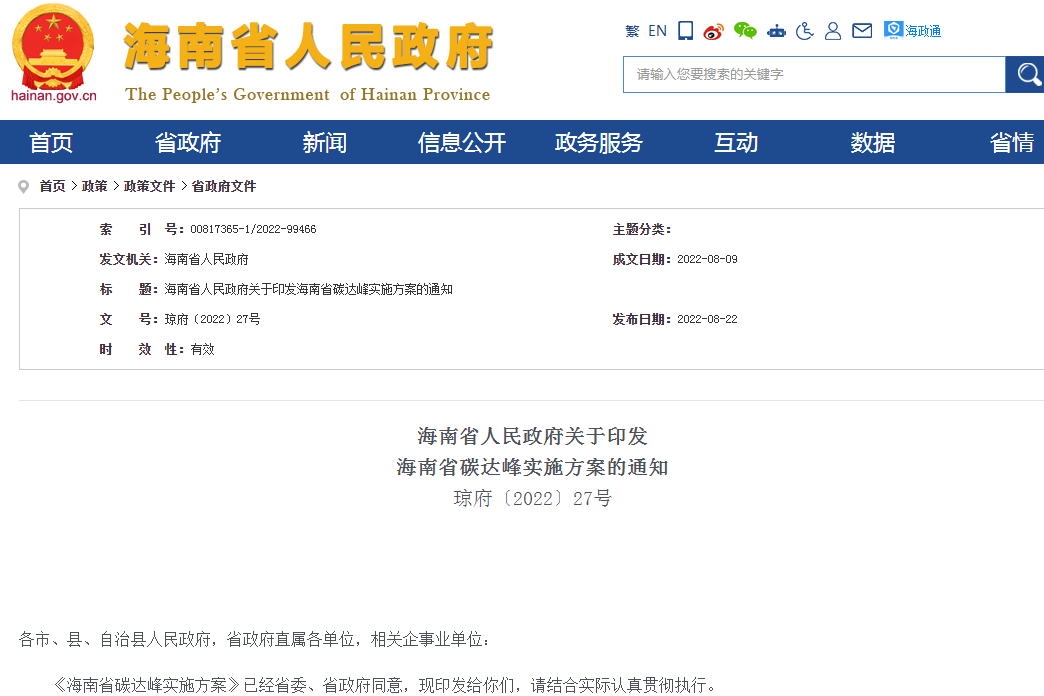Open the 省政府文件 breadcrumb link
Screen dimensions: 1044x696
point(221,186)
